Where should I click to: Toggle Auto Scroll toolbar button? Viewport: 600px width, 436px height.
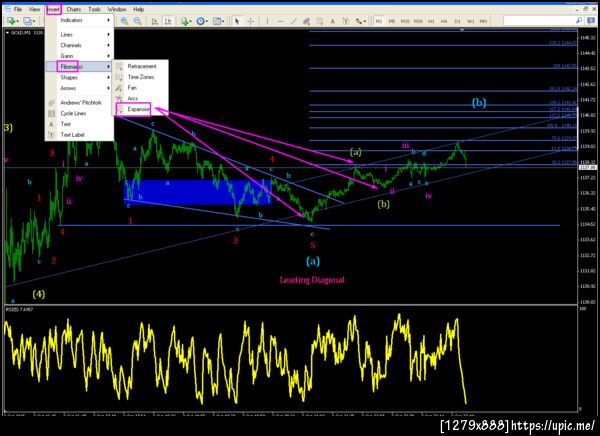155,21
